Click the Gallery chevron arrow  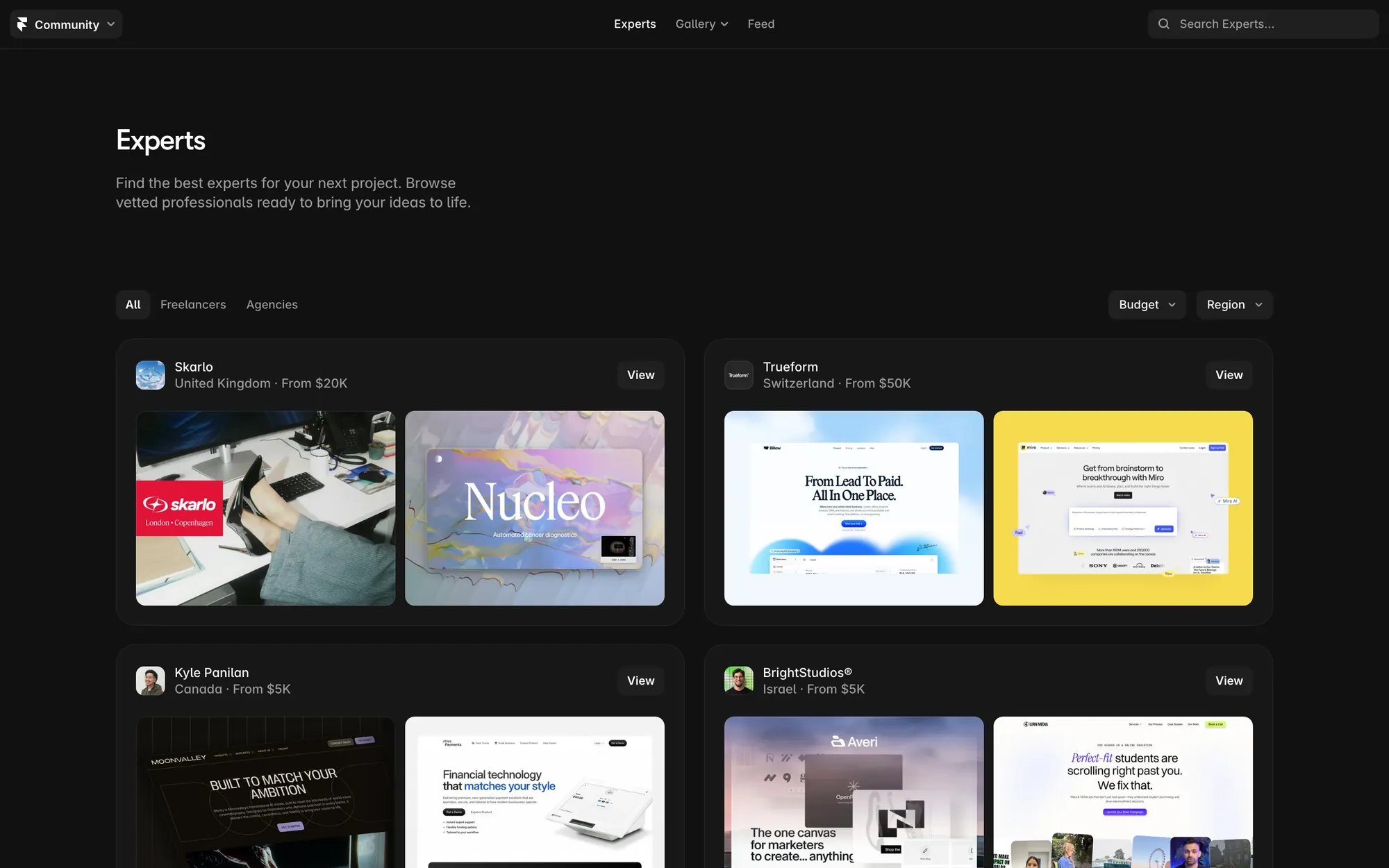[x=724, y=24]
